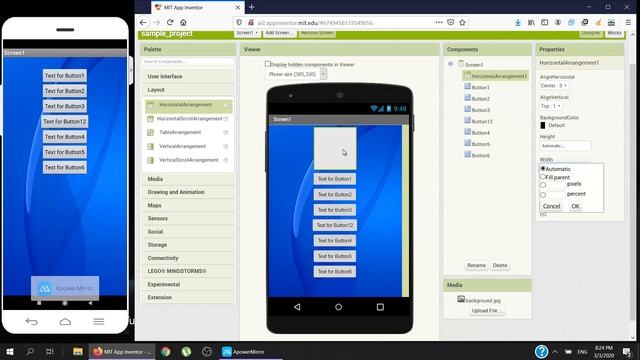Click the Search Components field

(188, 61)
